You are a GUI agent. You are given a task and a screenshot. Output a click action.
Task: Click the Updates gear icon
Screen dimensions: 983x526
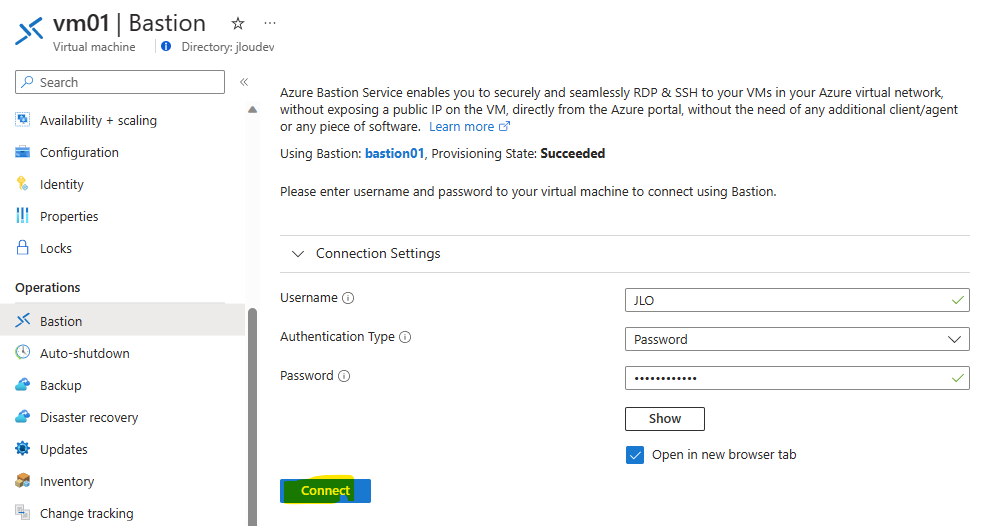[x=23, y=448]
